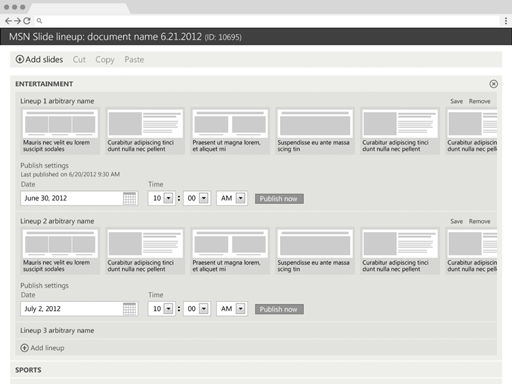
Task: Open Lineup 1 AM/PM dropdown
Action: click(240, 198)
